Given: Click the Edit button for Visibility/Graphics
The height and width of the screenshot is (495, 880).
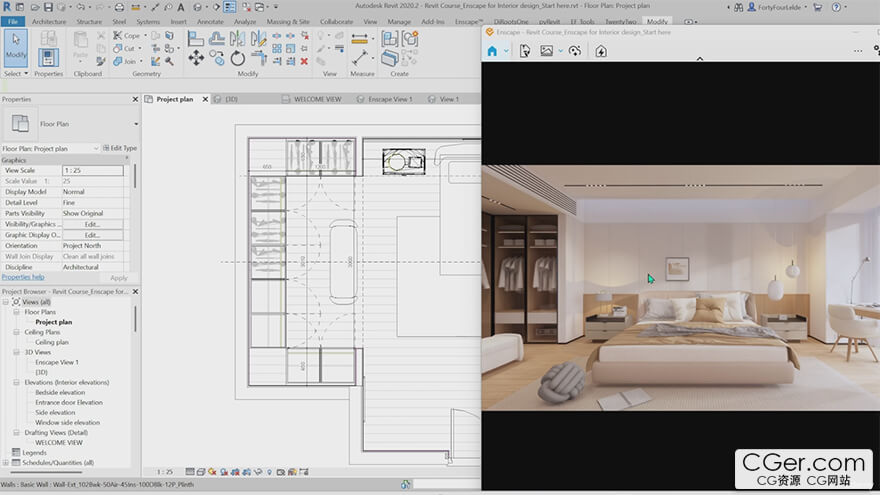Looking at the screenshot, I should 93,224.
